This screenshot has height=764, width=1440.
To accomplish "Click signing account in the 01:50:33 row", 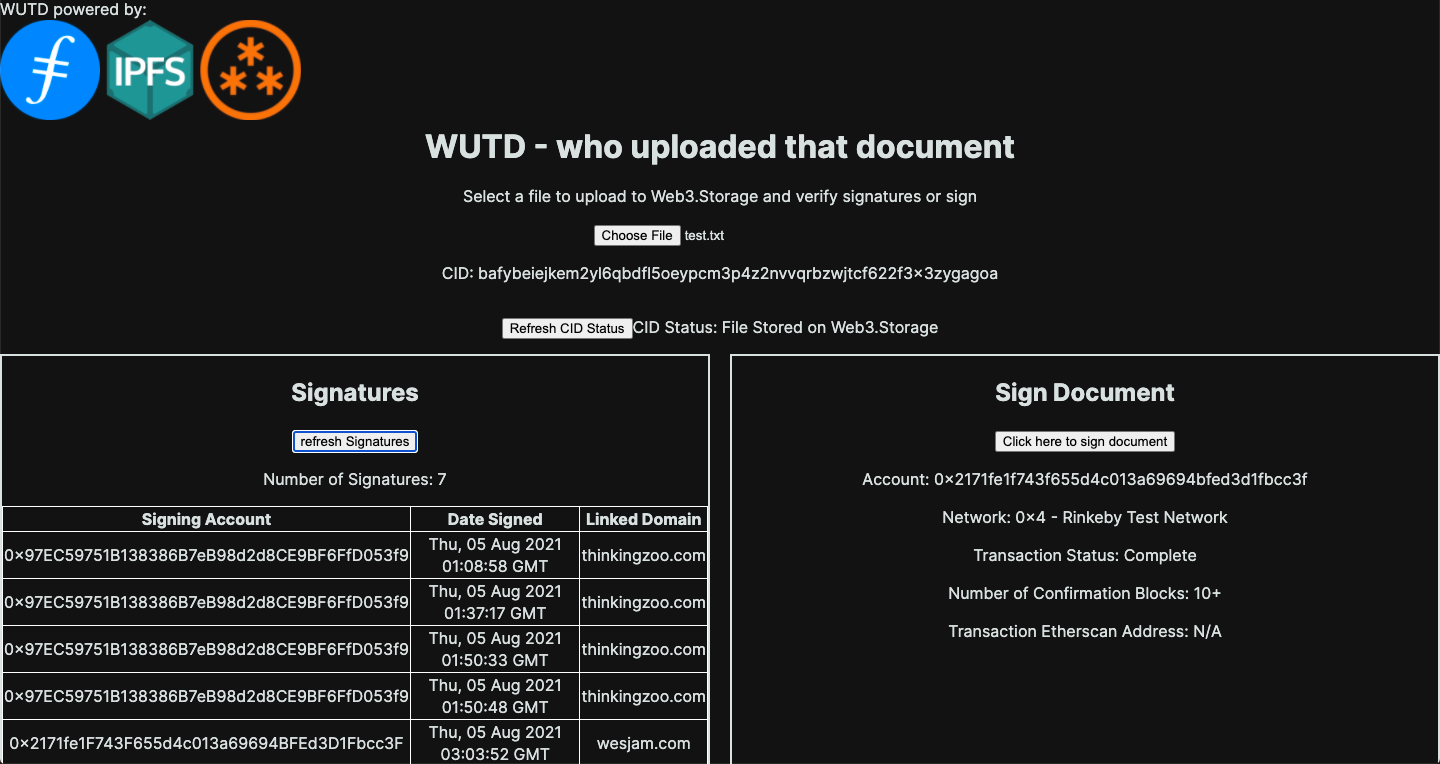I will click(206, 650).
